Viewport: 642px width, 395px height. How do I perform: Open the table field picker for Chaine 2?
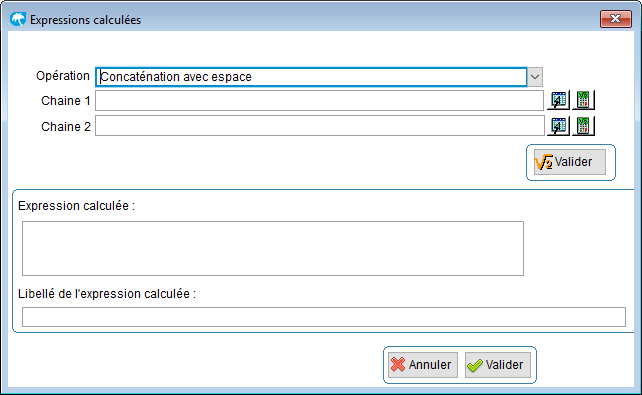point(558,126)
